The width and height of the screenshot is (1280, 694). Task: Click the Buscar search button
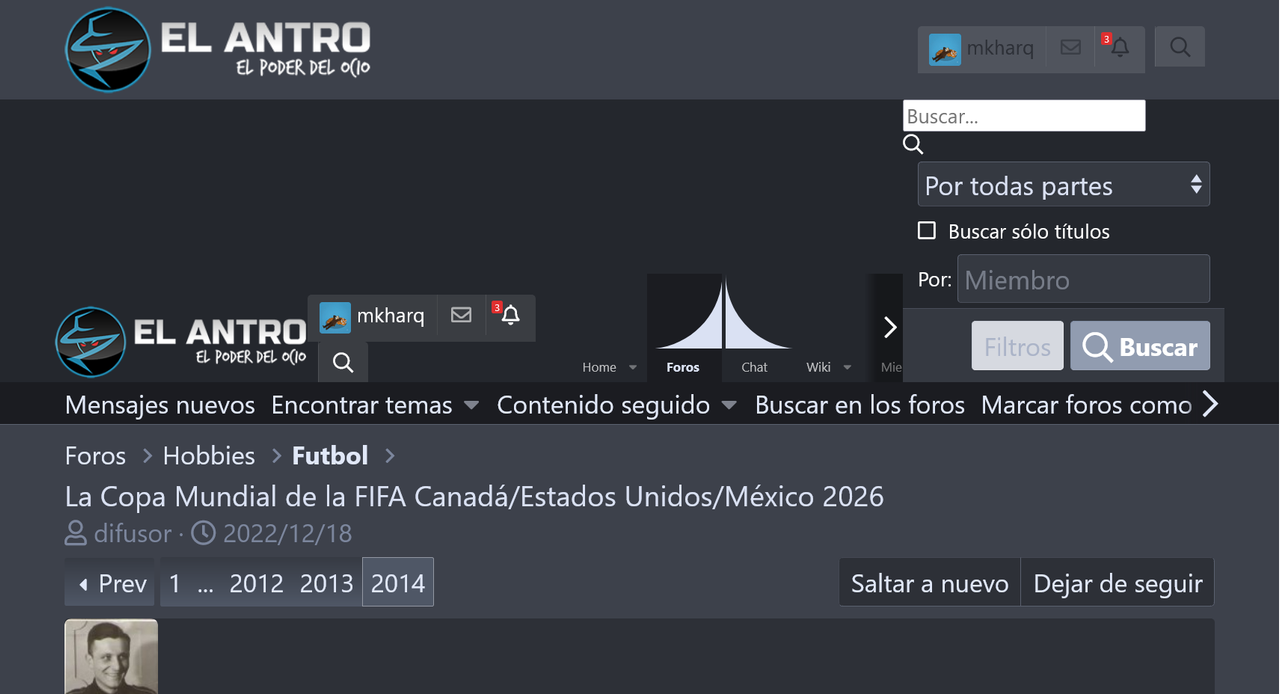[x=1140, y=347]
